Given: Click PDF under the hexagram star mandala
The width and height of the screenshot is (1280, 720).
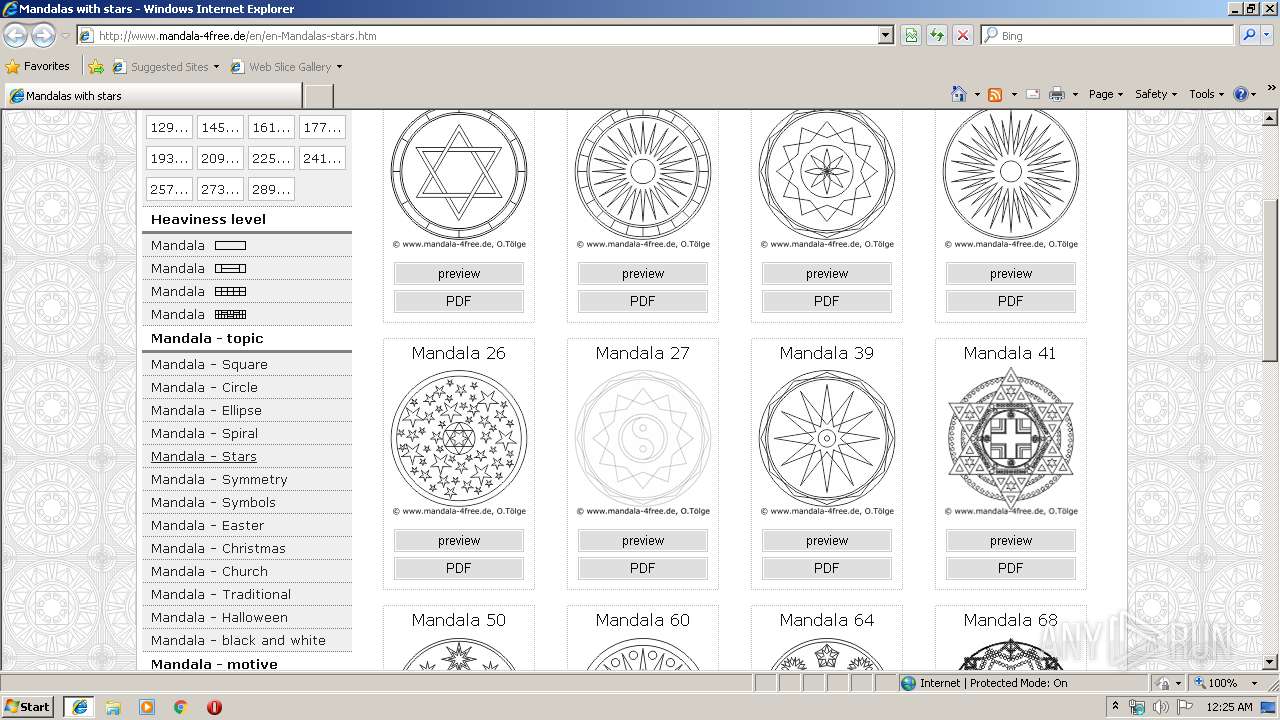Looking at the screenshot, I should coord(459,301).
